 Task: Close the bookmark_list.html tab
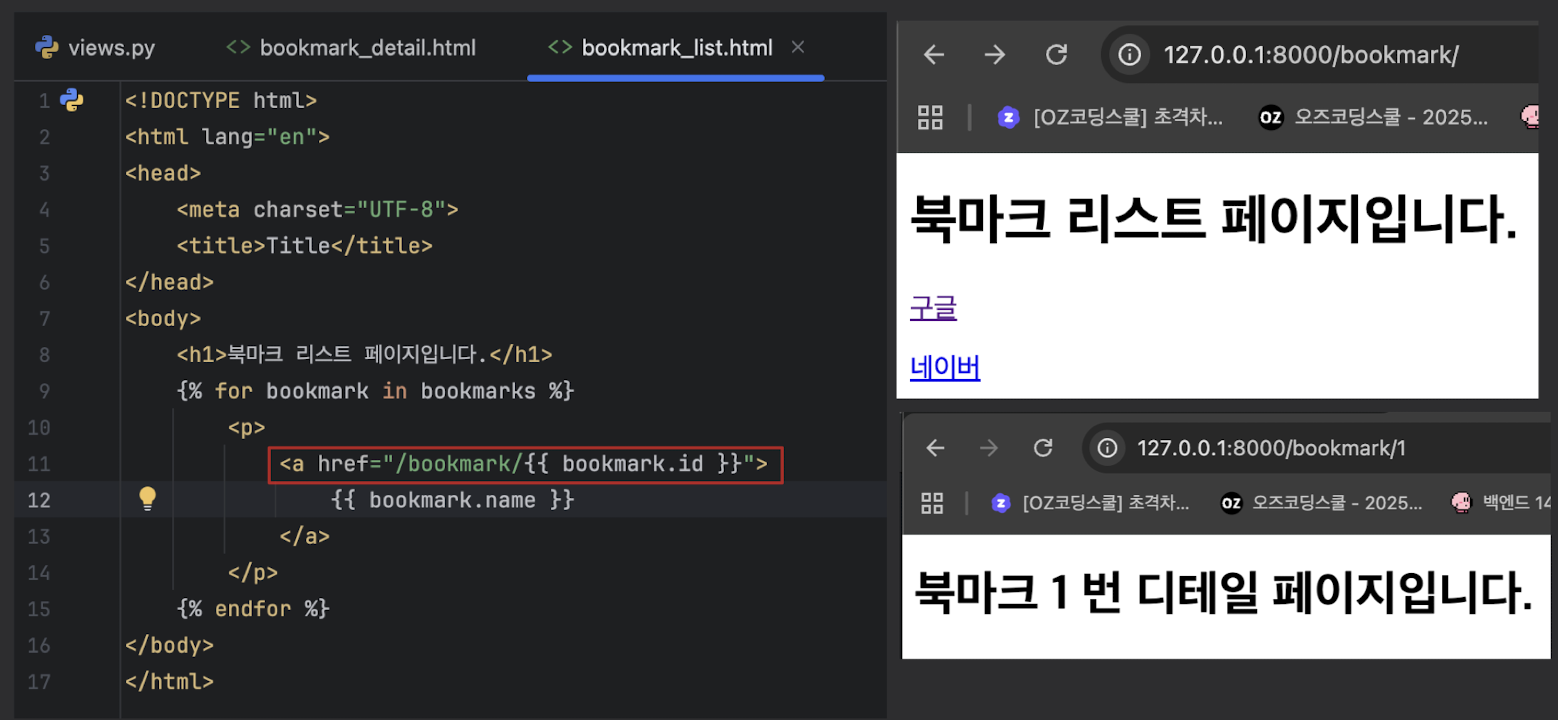(x=798, y=47)
